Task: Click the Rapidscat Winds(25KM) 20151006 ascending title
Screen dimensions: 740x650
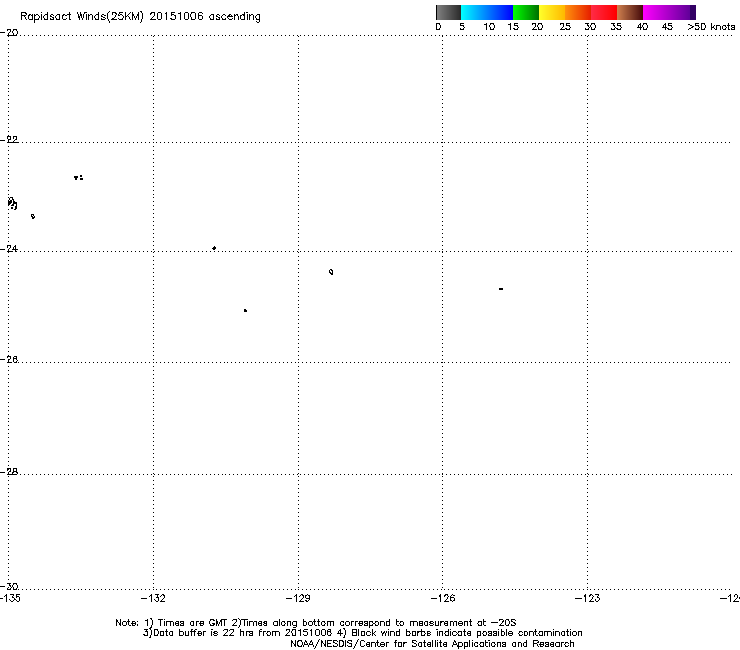Action: [x=140, y=17]
